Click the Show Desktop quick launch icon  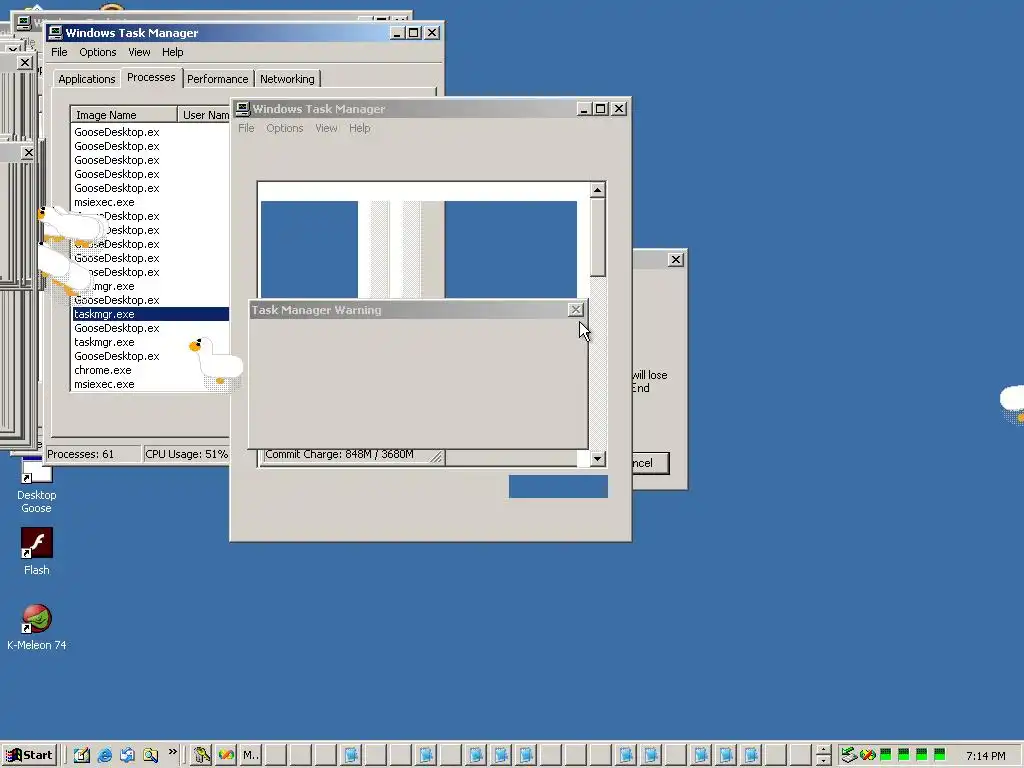coord(82,755)
